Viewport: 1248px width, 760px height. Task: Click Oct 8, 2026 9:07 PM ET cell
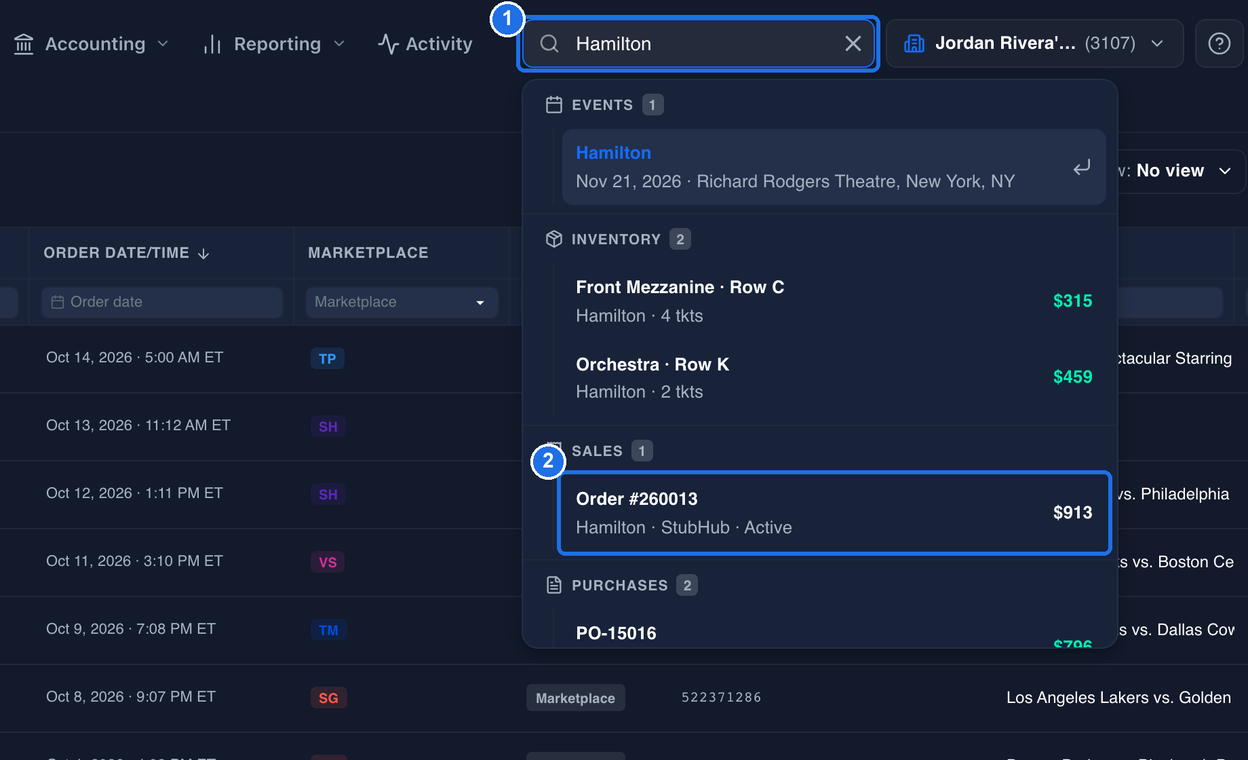tap(131, 697)
